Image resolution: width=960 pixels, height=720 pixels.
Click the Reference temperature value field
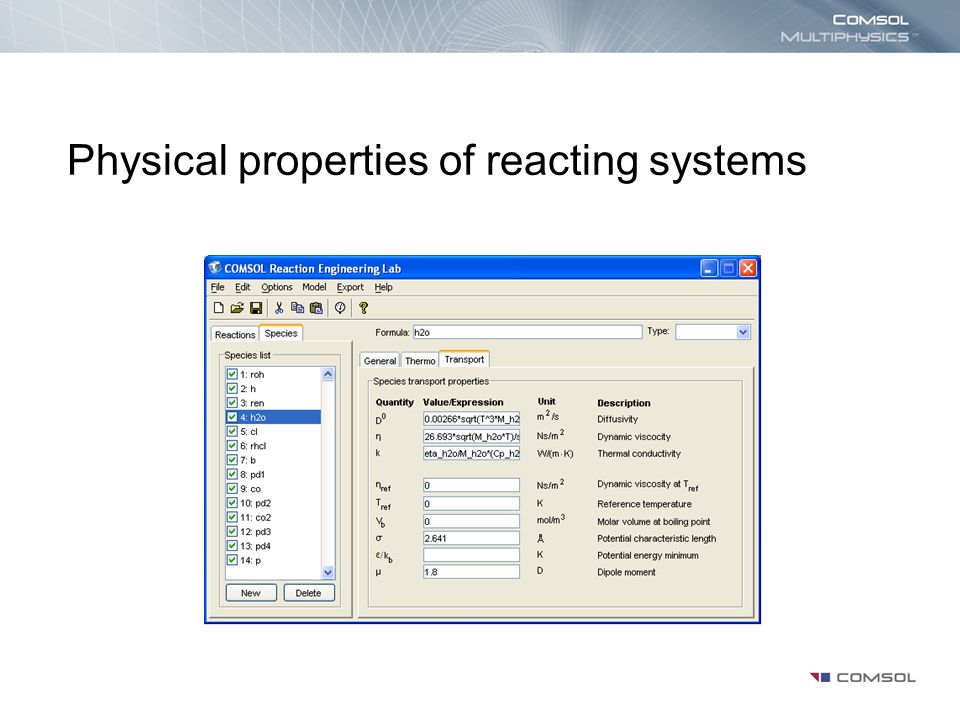471,503
